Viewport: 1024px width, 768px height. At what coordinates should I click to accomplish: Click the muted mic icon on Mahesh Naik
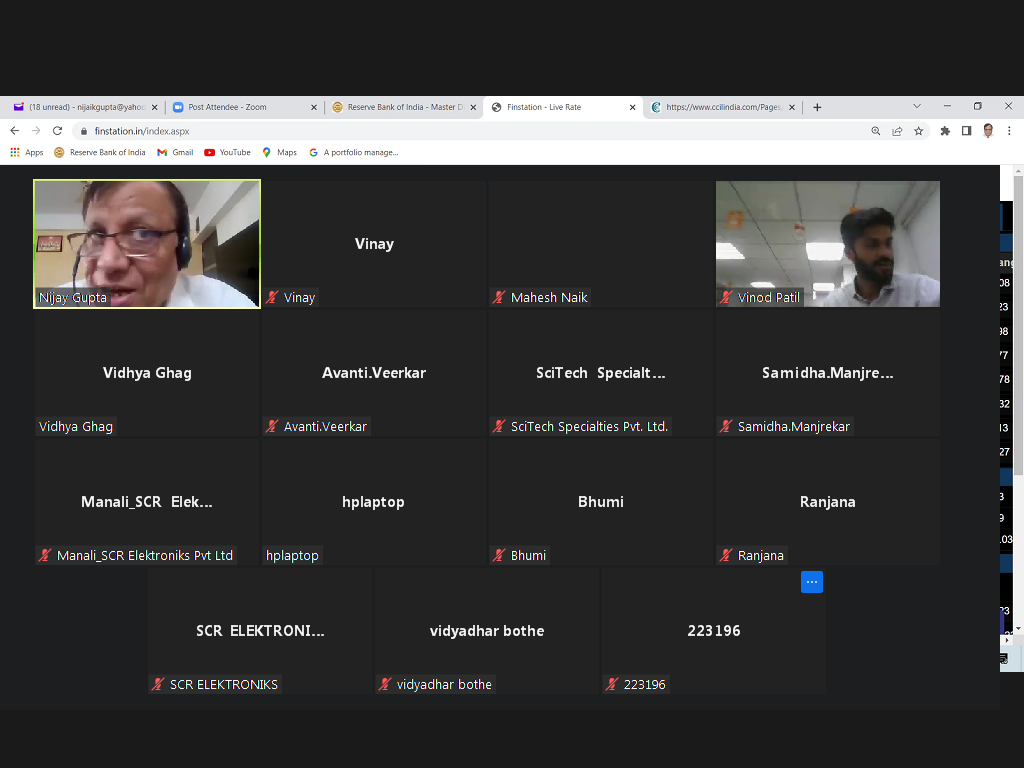pos(499,298)
